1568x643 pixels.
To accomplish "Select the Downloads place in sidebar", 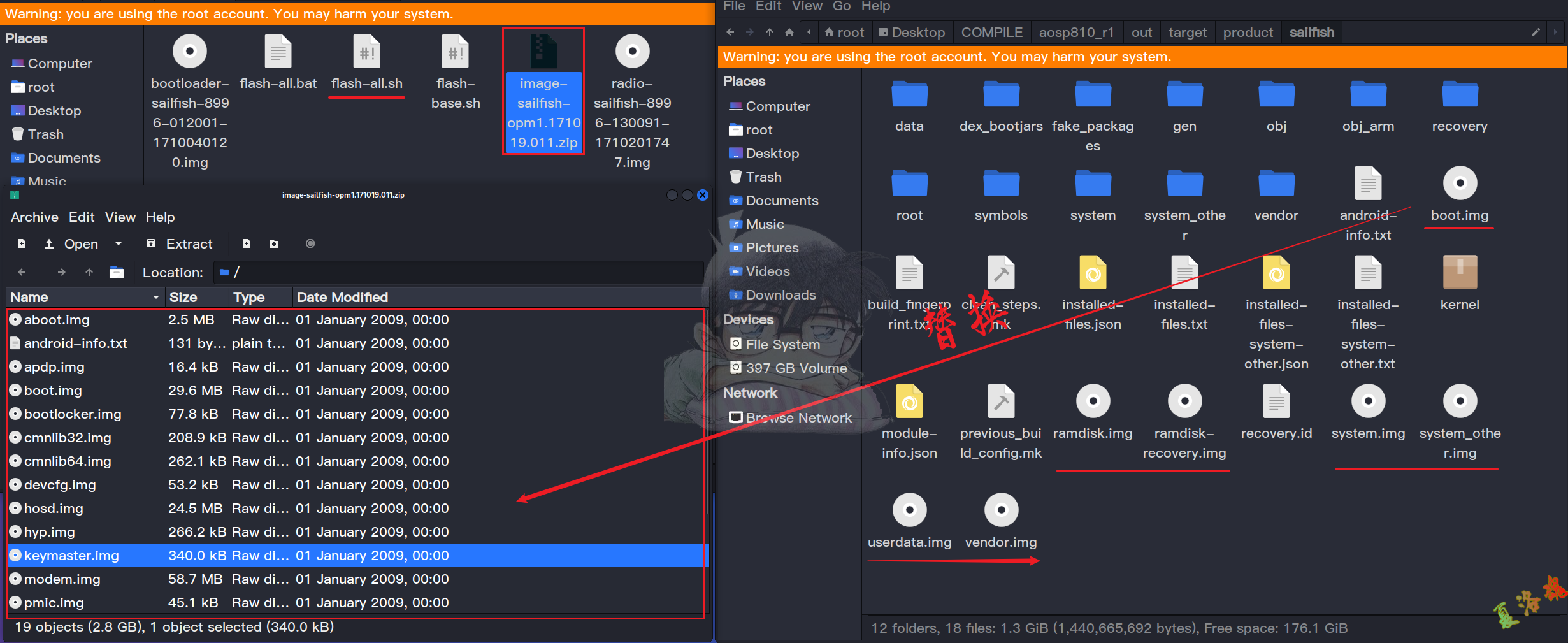I will [x=780, y=295].
